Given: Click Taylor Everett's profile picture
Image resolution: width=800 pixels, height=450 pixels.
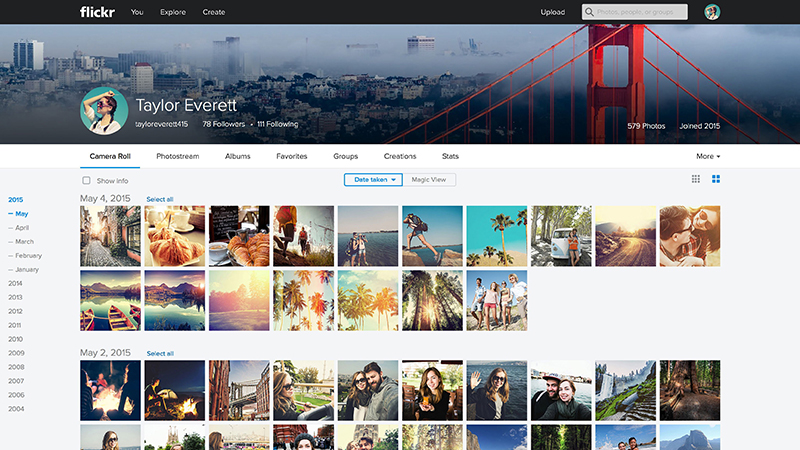Looking at the screenshot, I should click(x=104, y=111).
